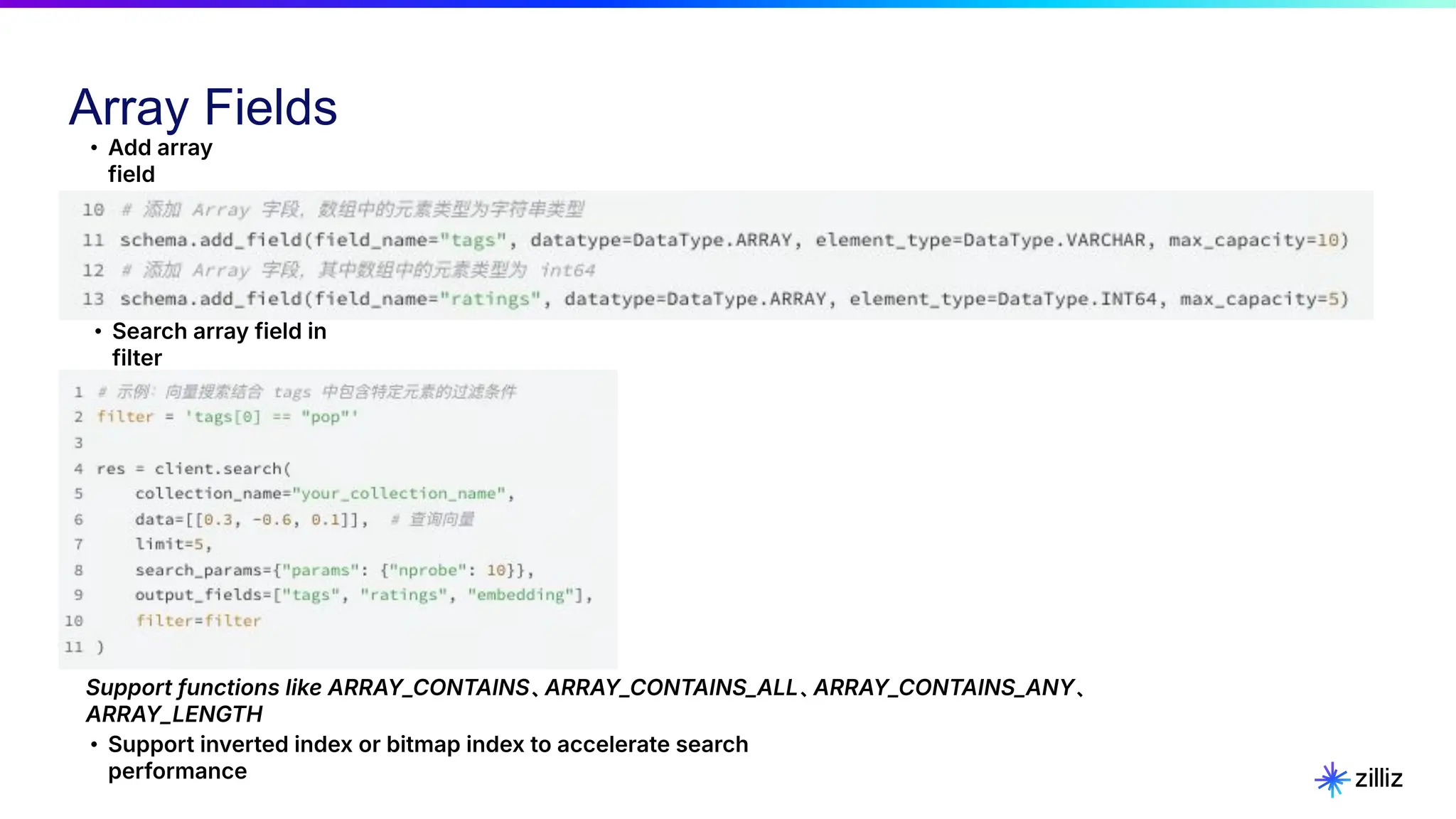Click the filter = 'tags[0] == "pop"' line
The image size is (1456, 819).
click(x=227, y=417)
